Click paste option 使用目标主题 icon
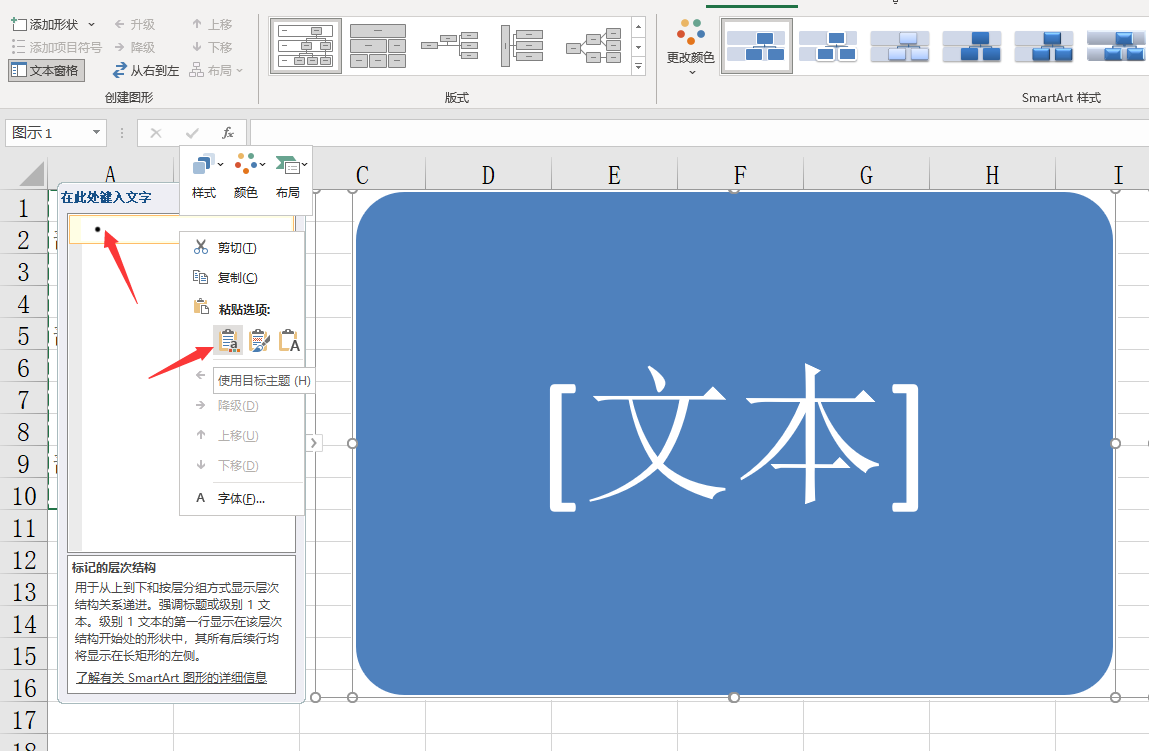 [x=228, y=341]
